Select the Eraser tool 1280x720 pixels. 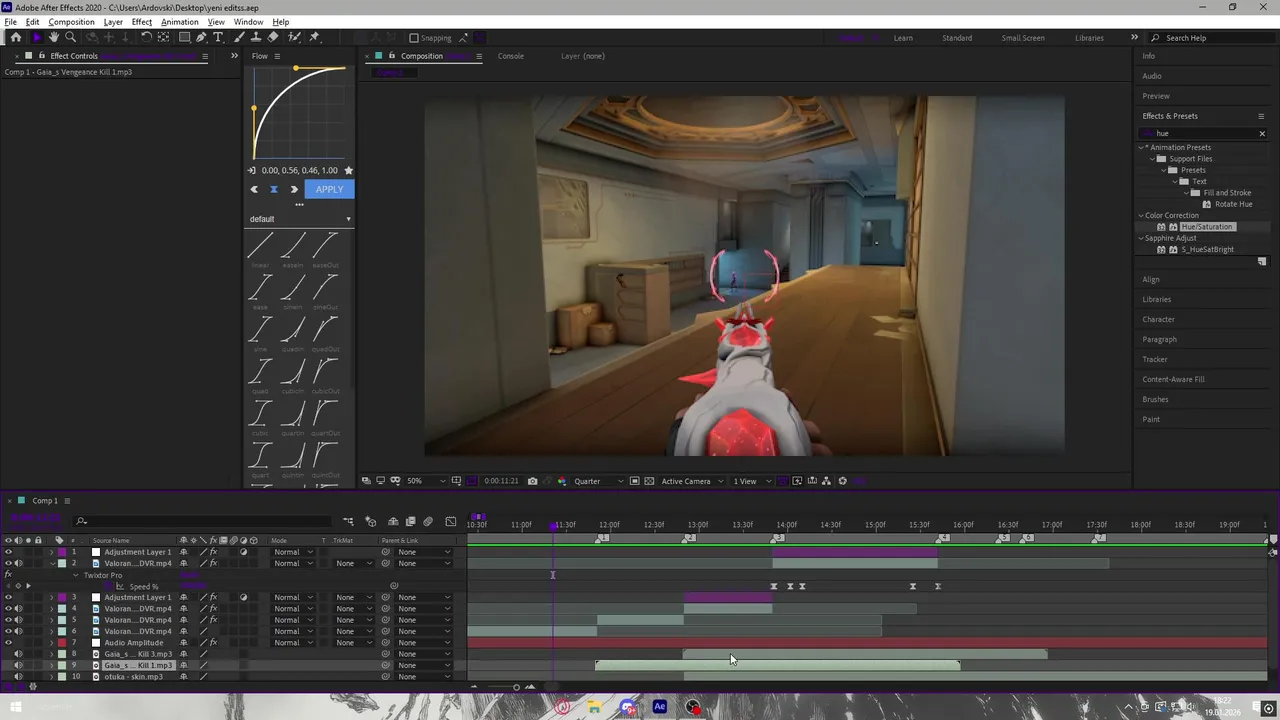[x=273, y=37]
